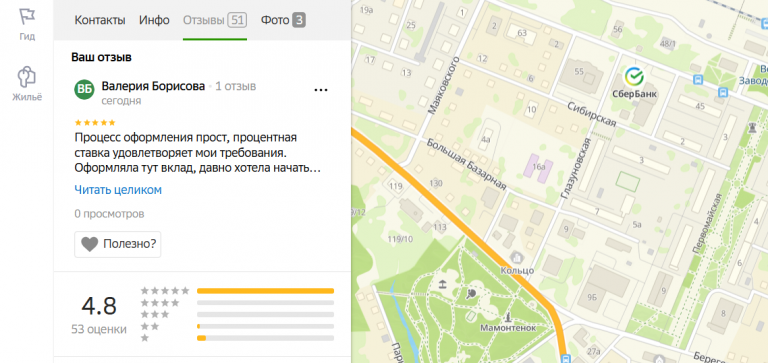Click the Маяковского street label

click(443, 85)
